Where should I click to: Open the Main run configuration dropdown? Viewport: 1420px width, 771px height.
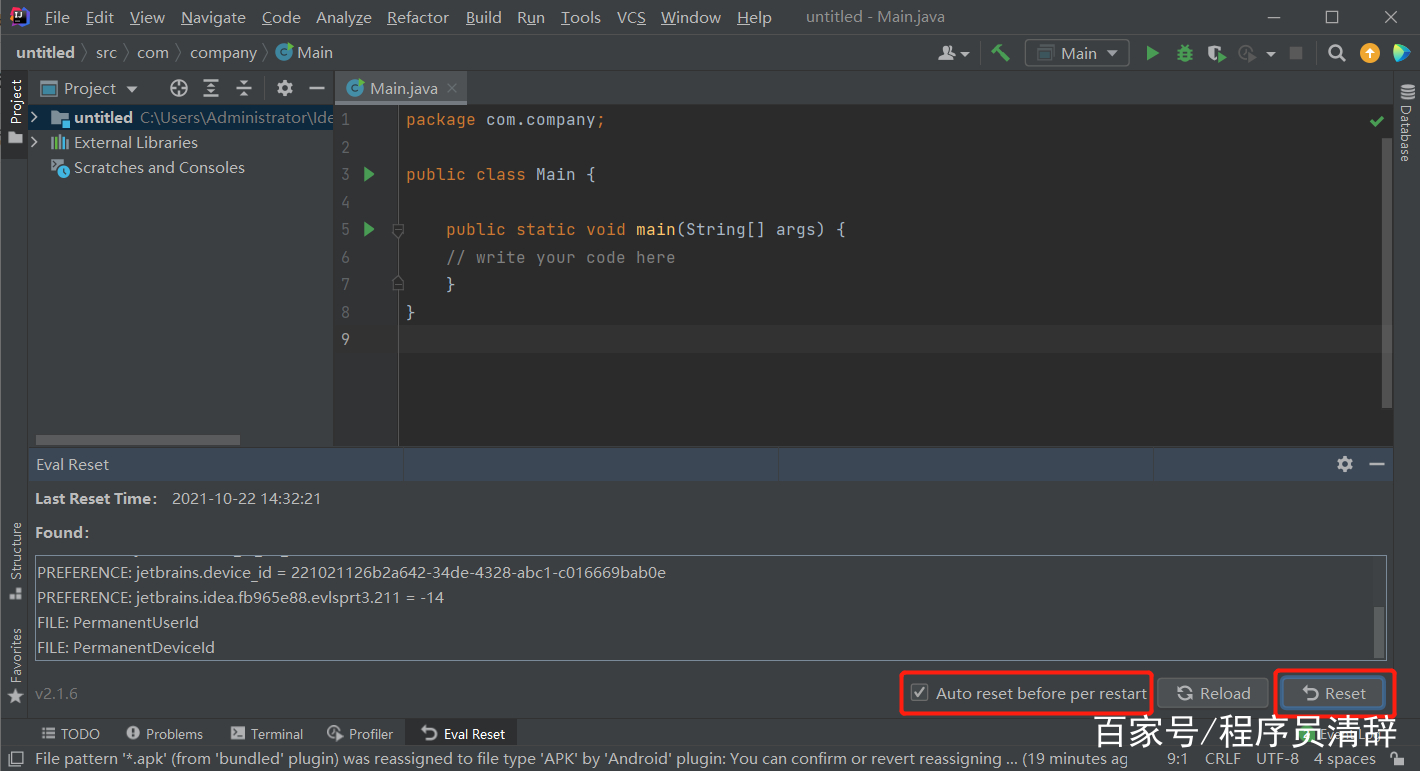[1077, 53]
